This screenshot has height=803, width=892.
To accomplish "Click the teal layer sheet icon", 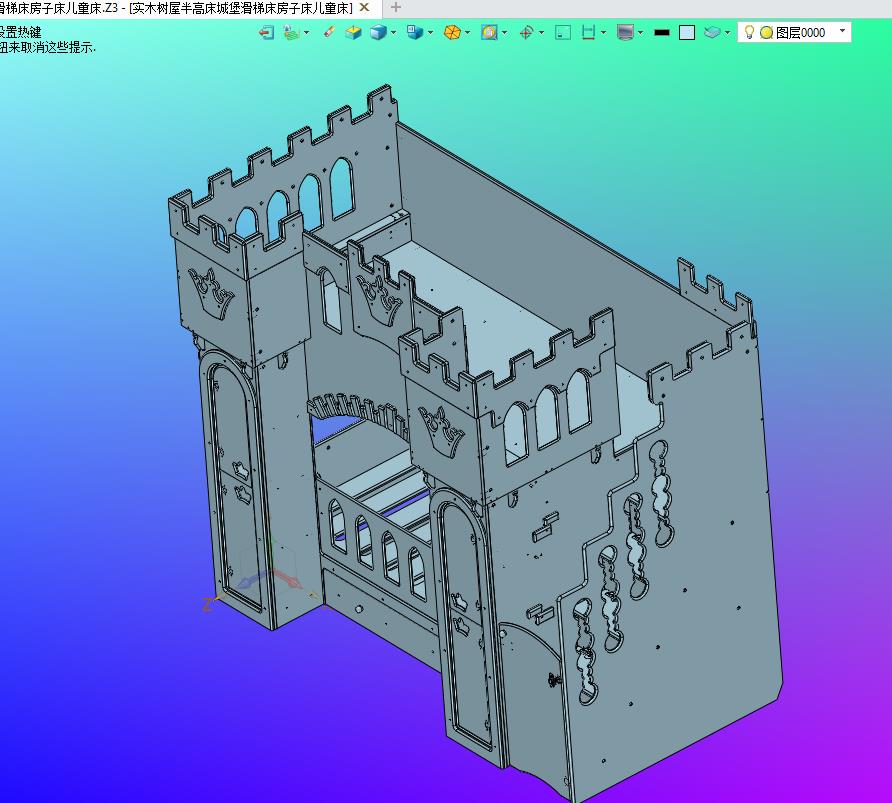I will click(712, 32).
